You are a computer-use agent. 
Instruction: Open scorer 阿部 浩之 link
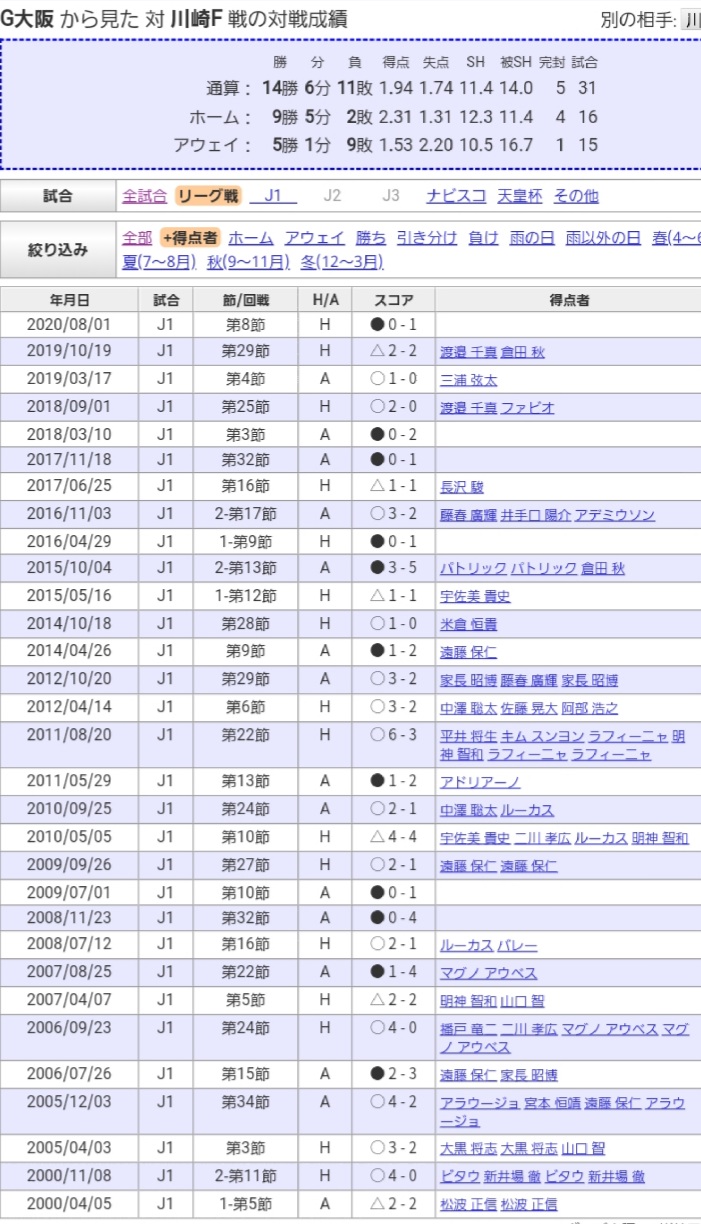click(590, 708)
